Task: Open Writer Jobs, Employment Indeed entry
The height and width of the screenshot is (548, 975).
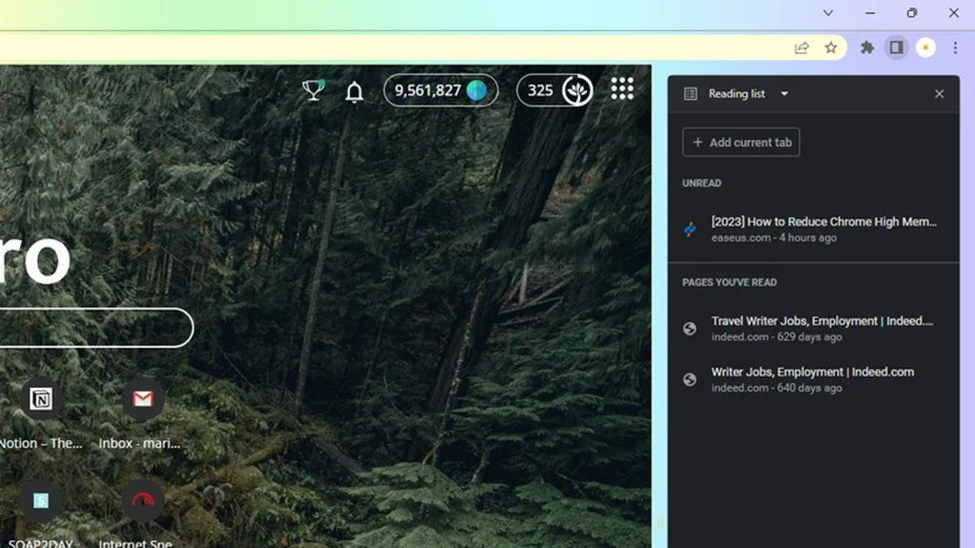Action: pyautogui.click(x=812, y=379)
